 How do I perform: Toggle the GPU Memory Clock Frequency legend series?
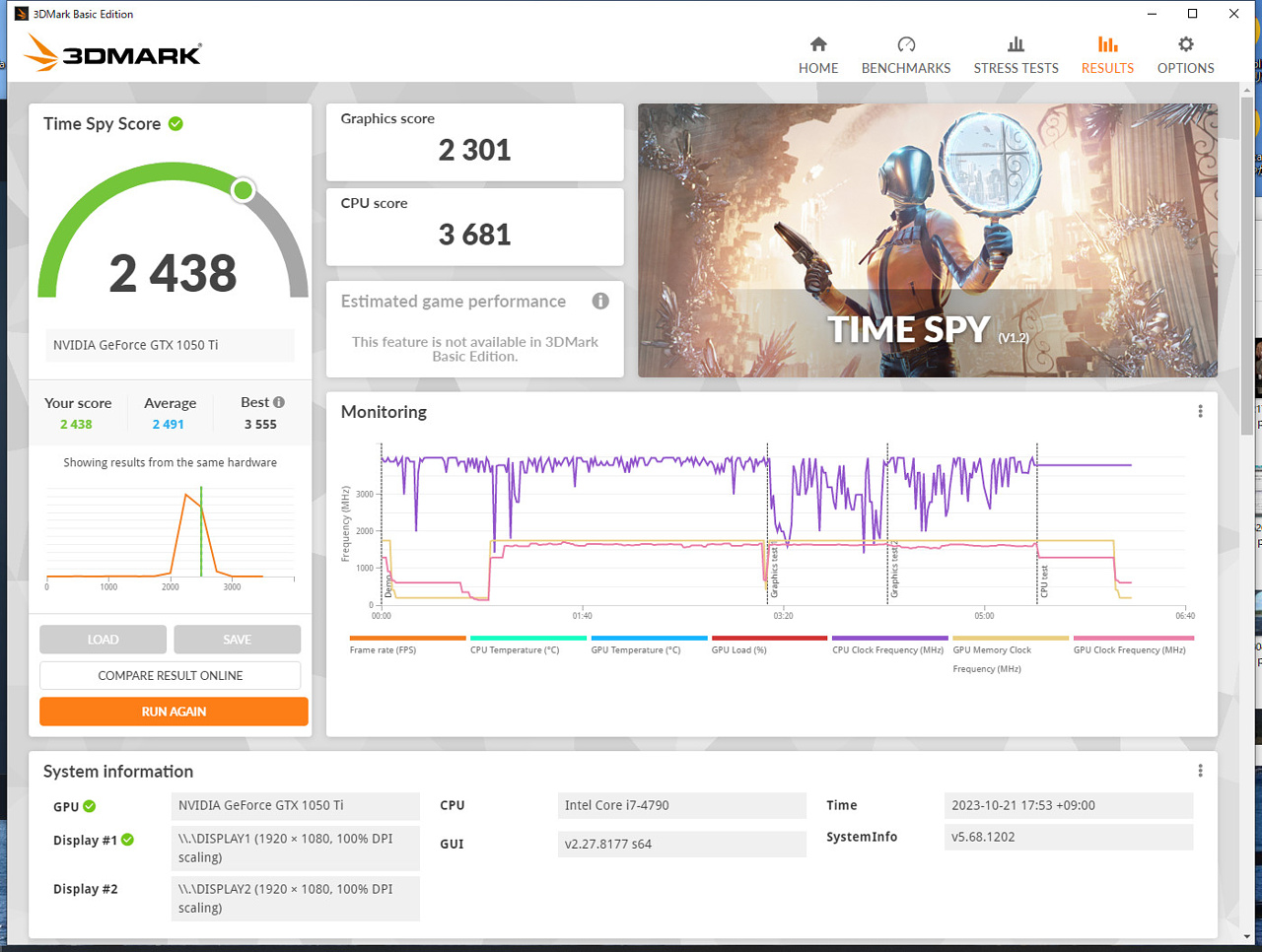(1011, 654)
